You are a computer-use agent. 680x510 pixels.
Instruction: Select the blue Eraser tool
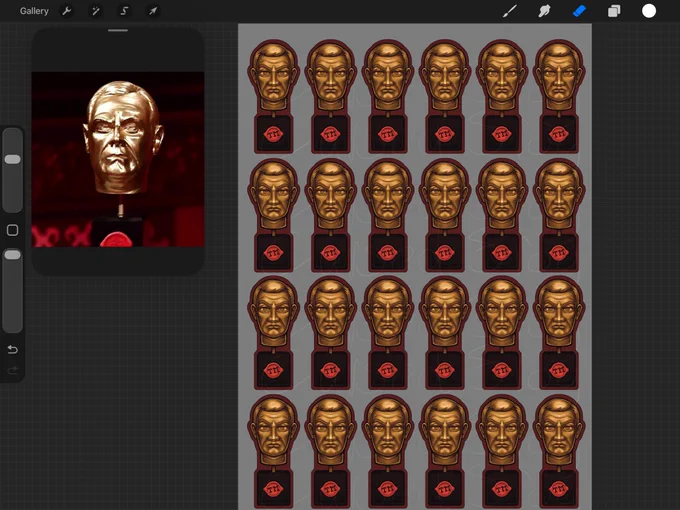(x=579, y=11)
